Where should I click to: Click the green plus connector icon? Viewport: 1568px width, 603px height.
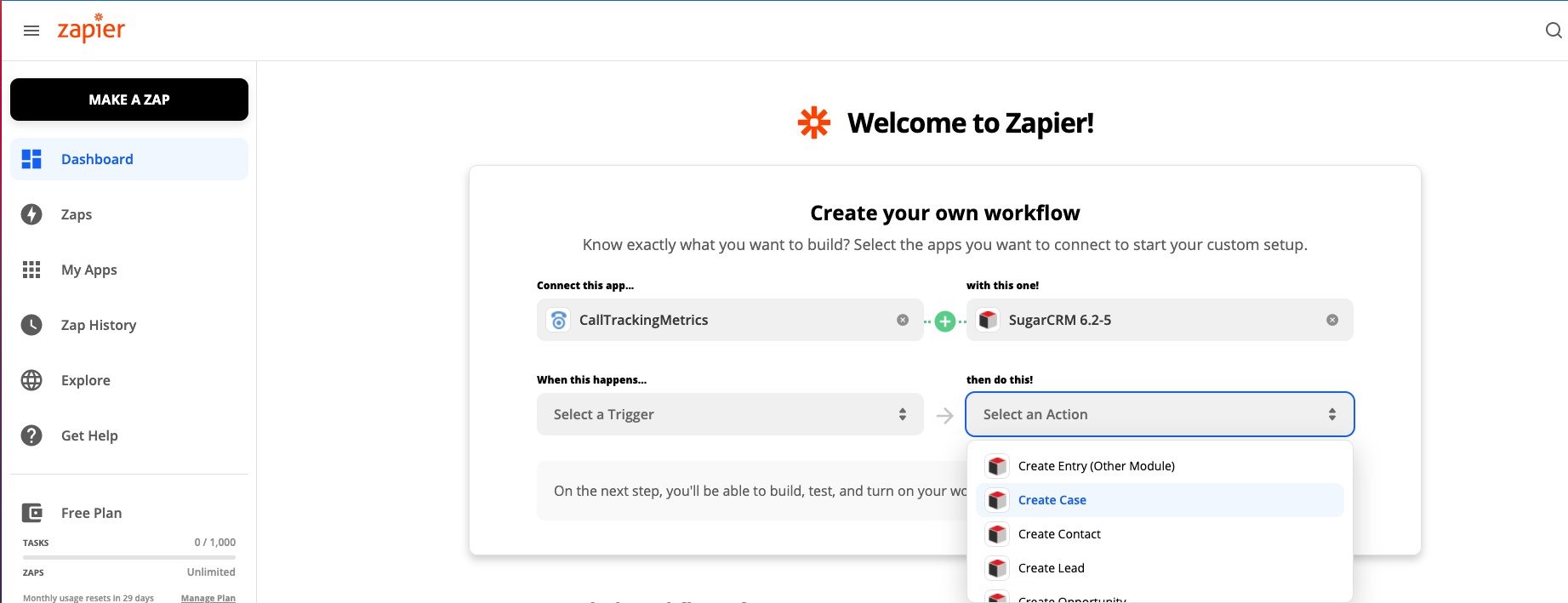pos(945,321)
